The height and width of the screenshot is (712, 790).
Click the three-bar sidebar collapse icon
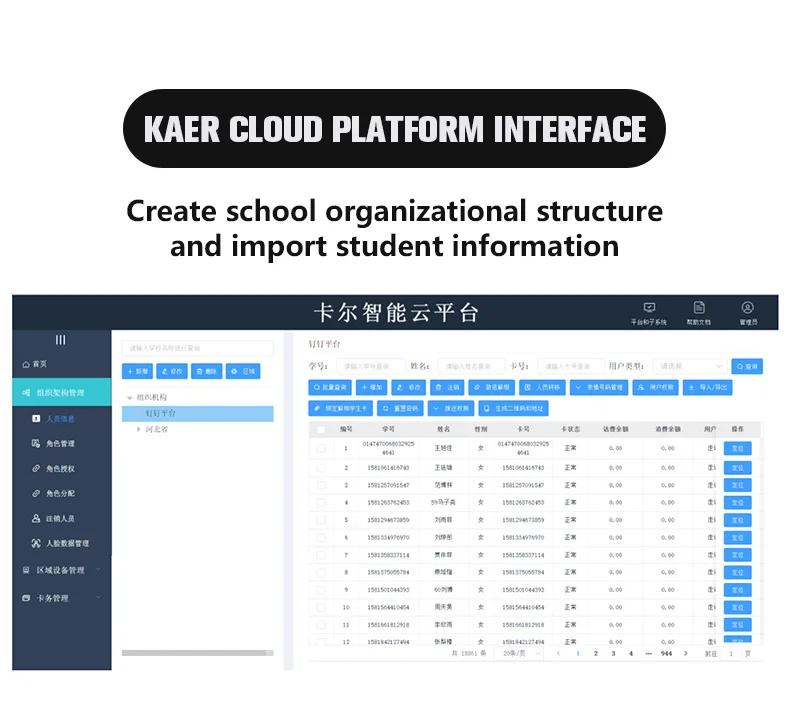[60, 340]
